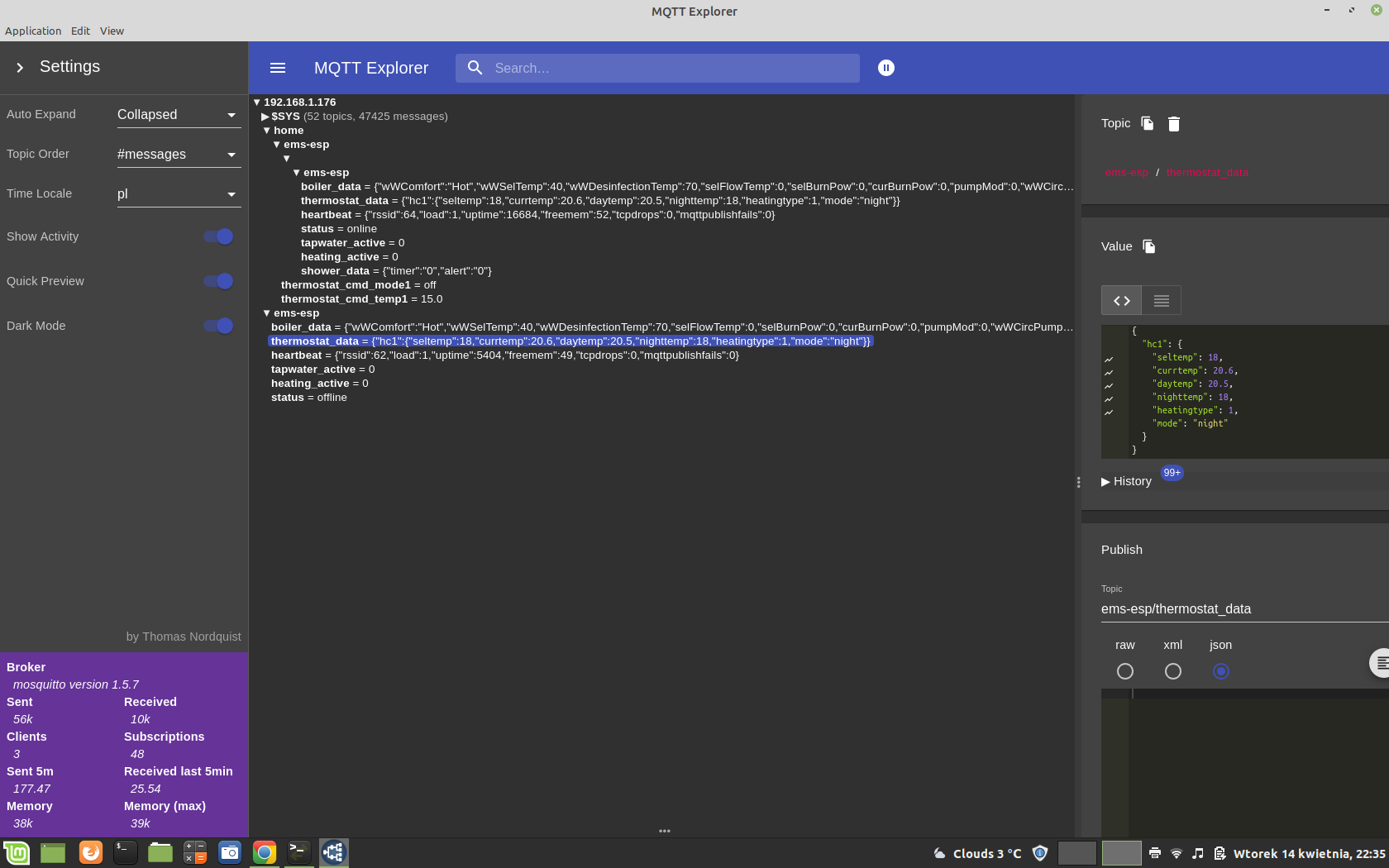
Task: Expand the $SYS topic tree
Action: [265, 116]
